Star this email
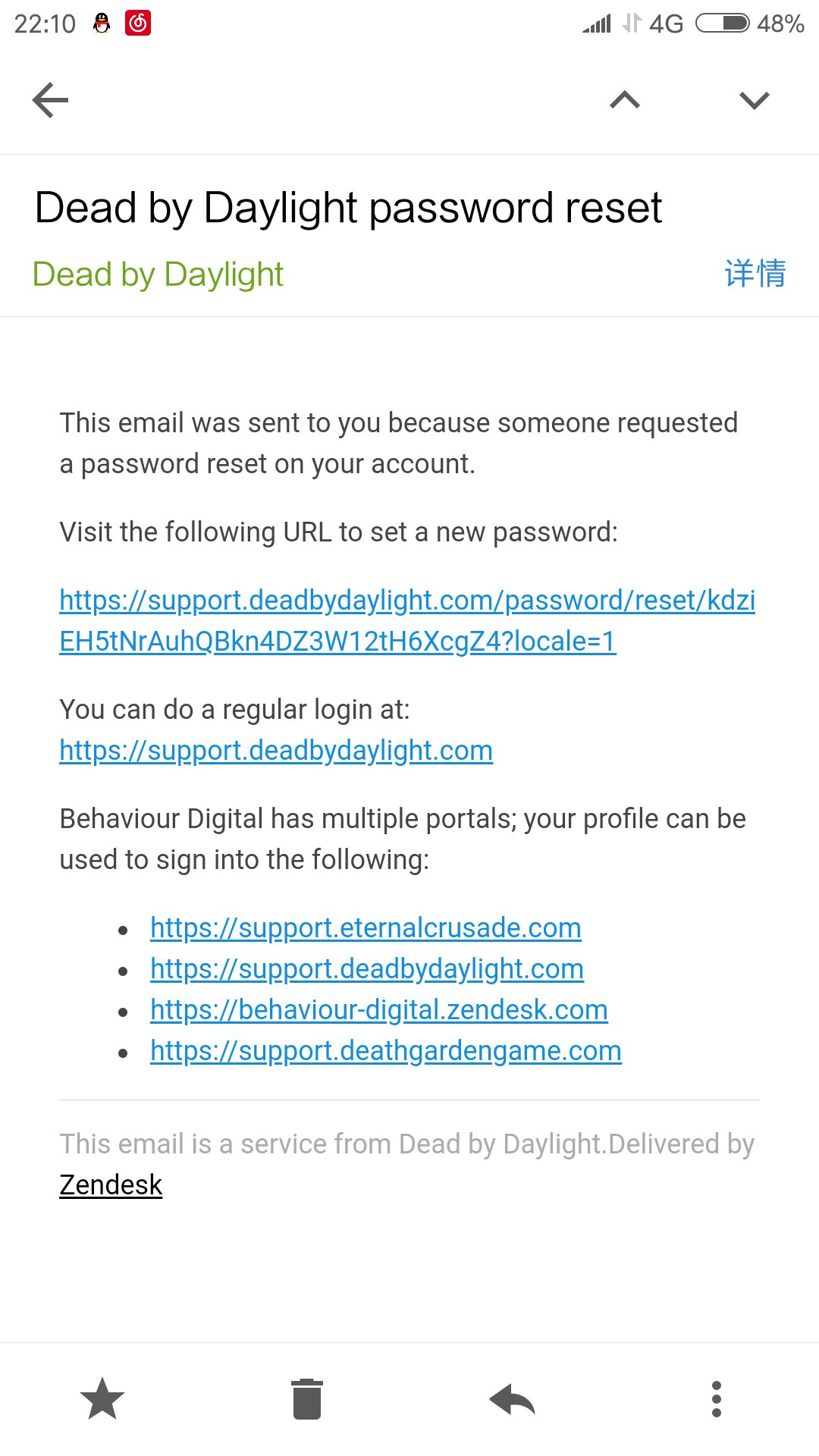This screenshot has width=819, height=1456. [102, 1399]
